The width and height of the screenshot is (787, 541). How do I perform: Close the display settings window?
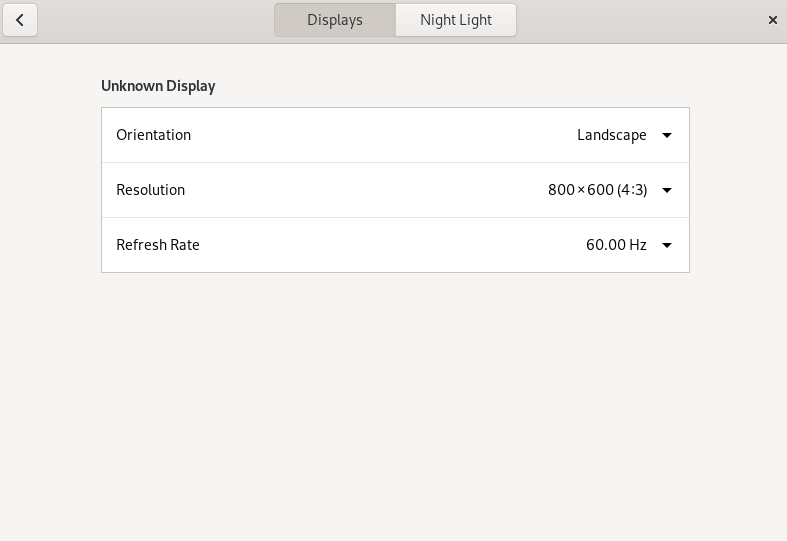click(x=772, y=20)
